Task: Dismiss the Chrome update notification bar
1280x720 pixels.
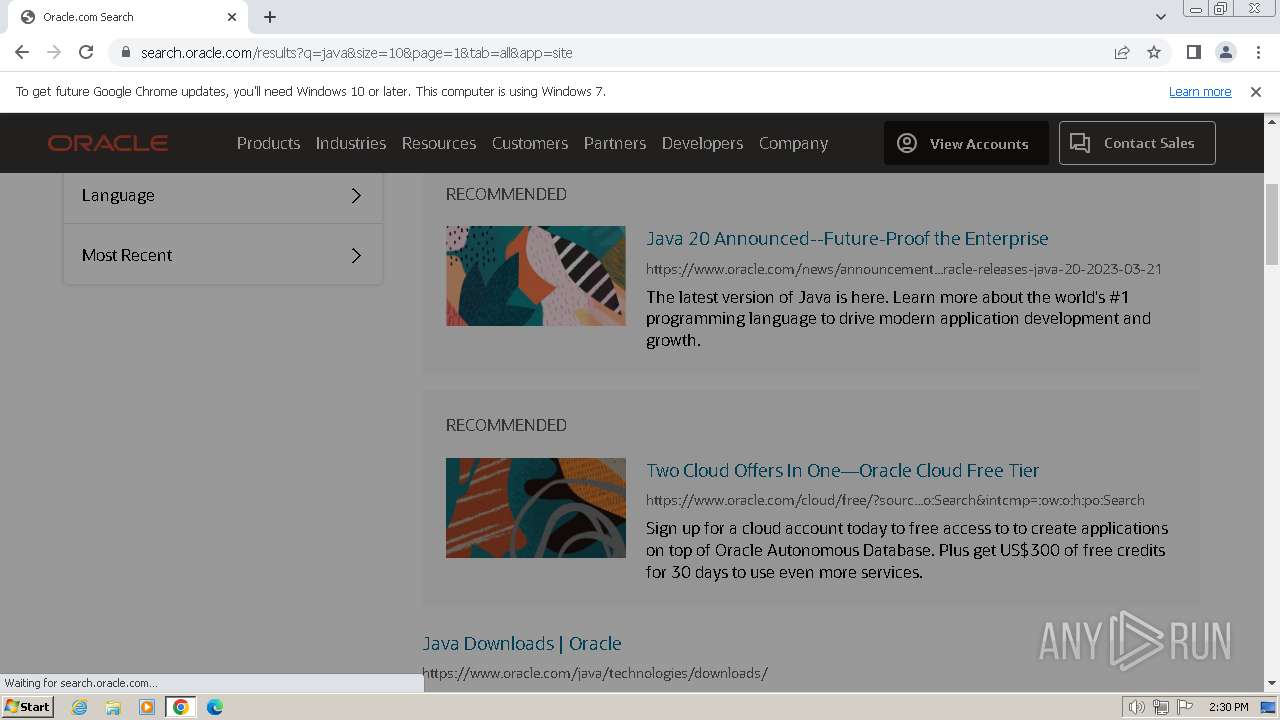Action: (1256, 92)
